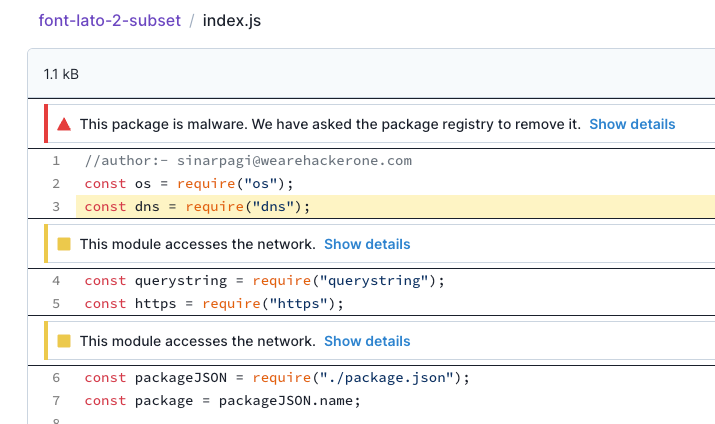Open the font-lato-2-subset breadcrumb link

tap(110, 20)
